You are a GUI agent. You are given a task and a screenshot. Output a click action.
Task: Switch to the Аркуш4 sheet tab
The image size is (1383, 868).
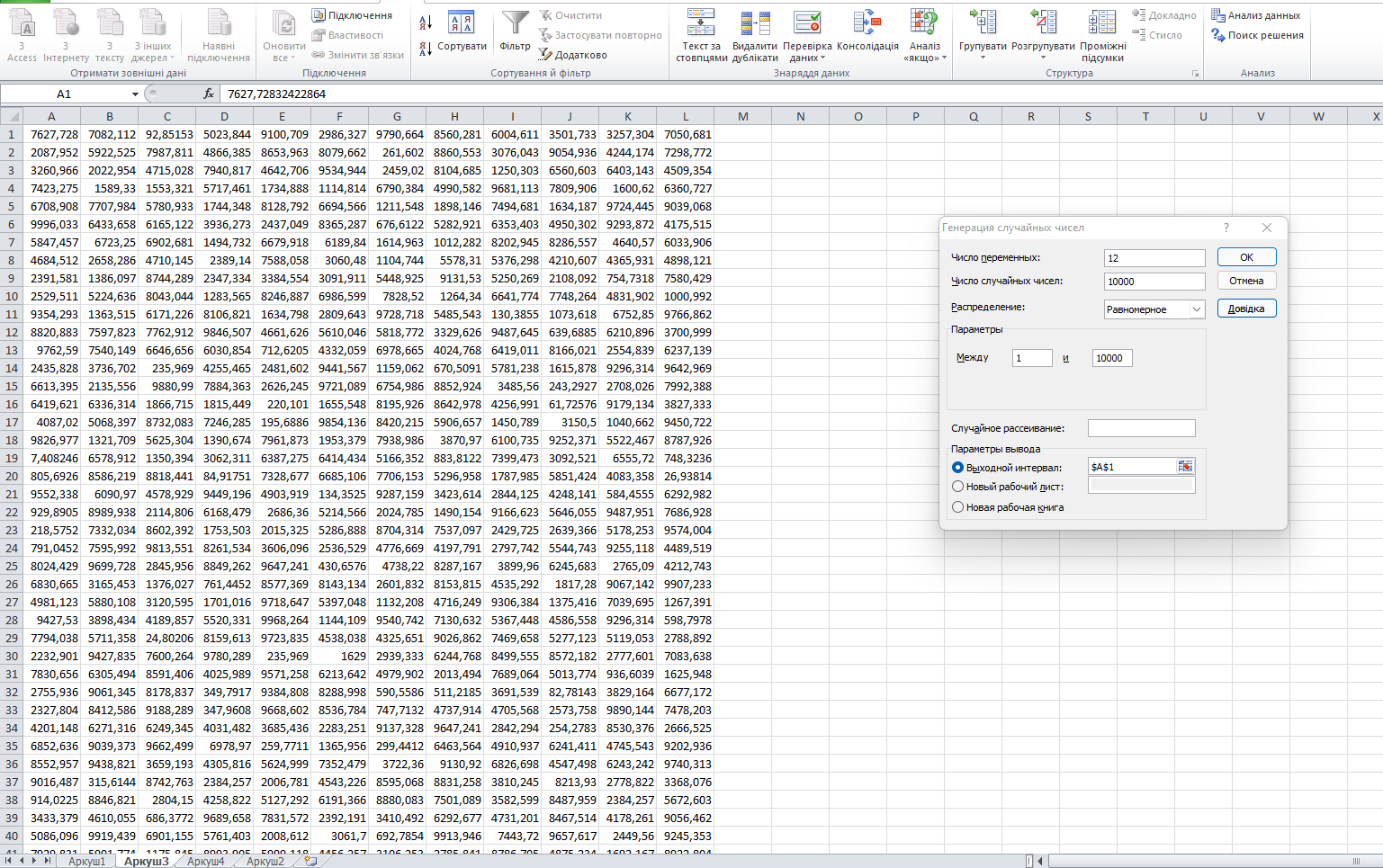click(206, 861)
